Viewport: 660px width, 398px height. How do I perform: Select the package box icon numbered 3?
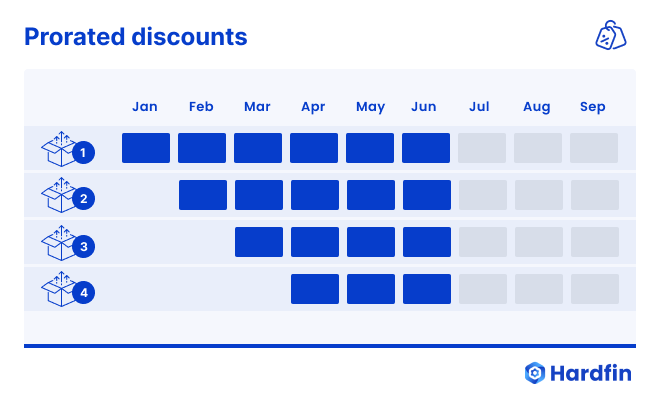tap(68, 243)
